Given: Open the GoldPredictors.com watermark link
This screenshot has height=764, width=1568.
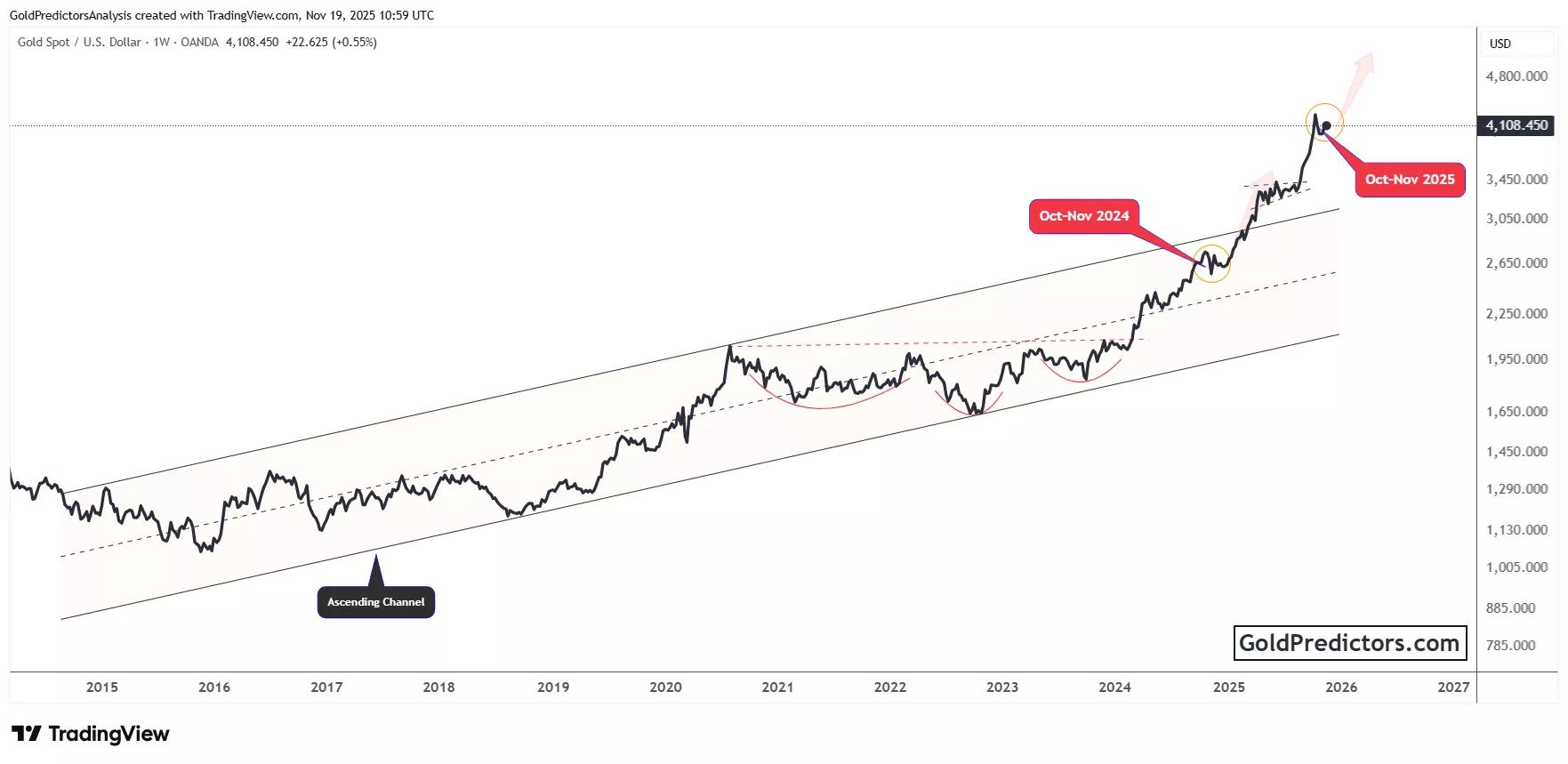Looking at the screenshot, I should (1348, 643).
